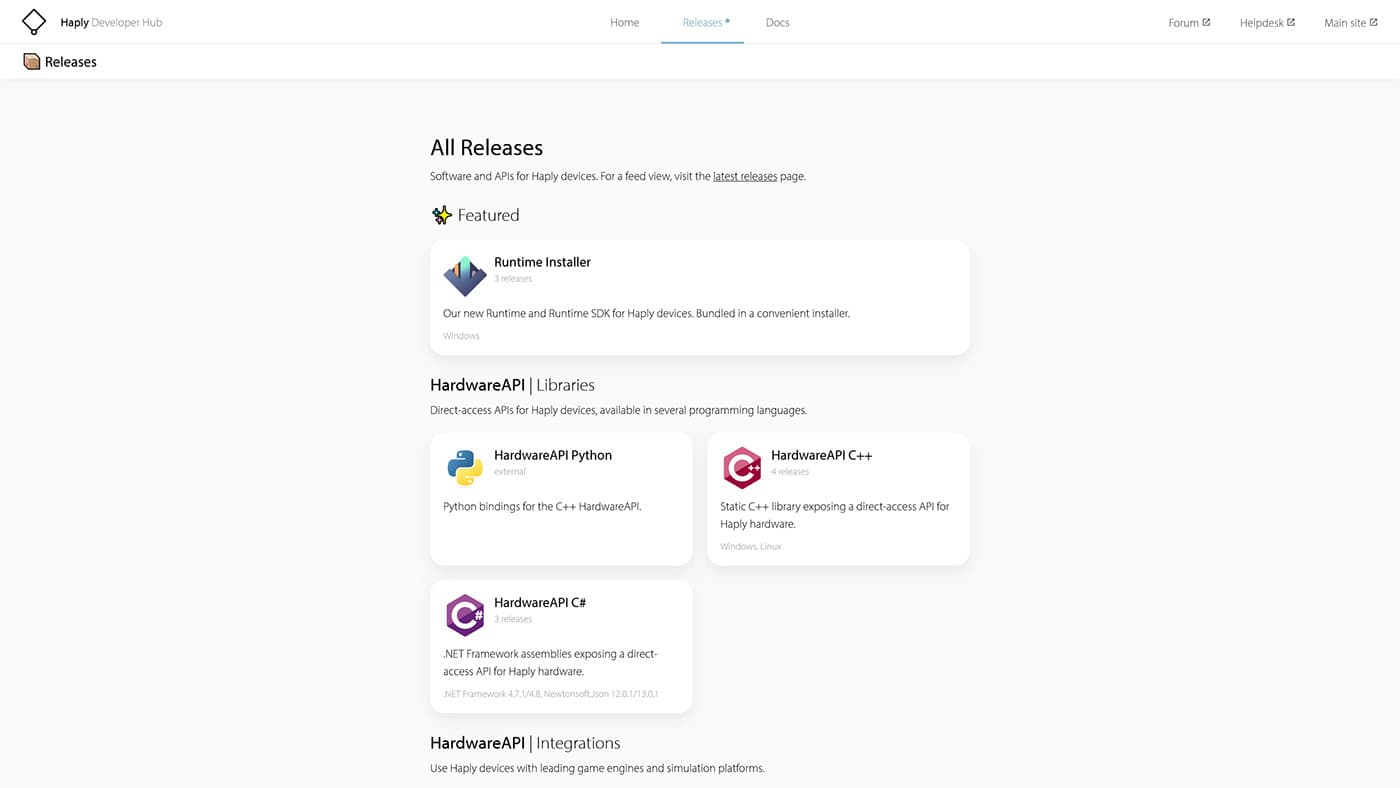Screen dimensions: 1400x788
Task: Click the external-link icon next to Forum
Action: [x=1208, y=21]
